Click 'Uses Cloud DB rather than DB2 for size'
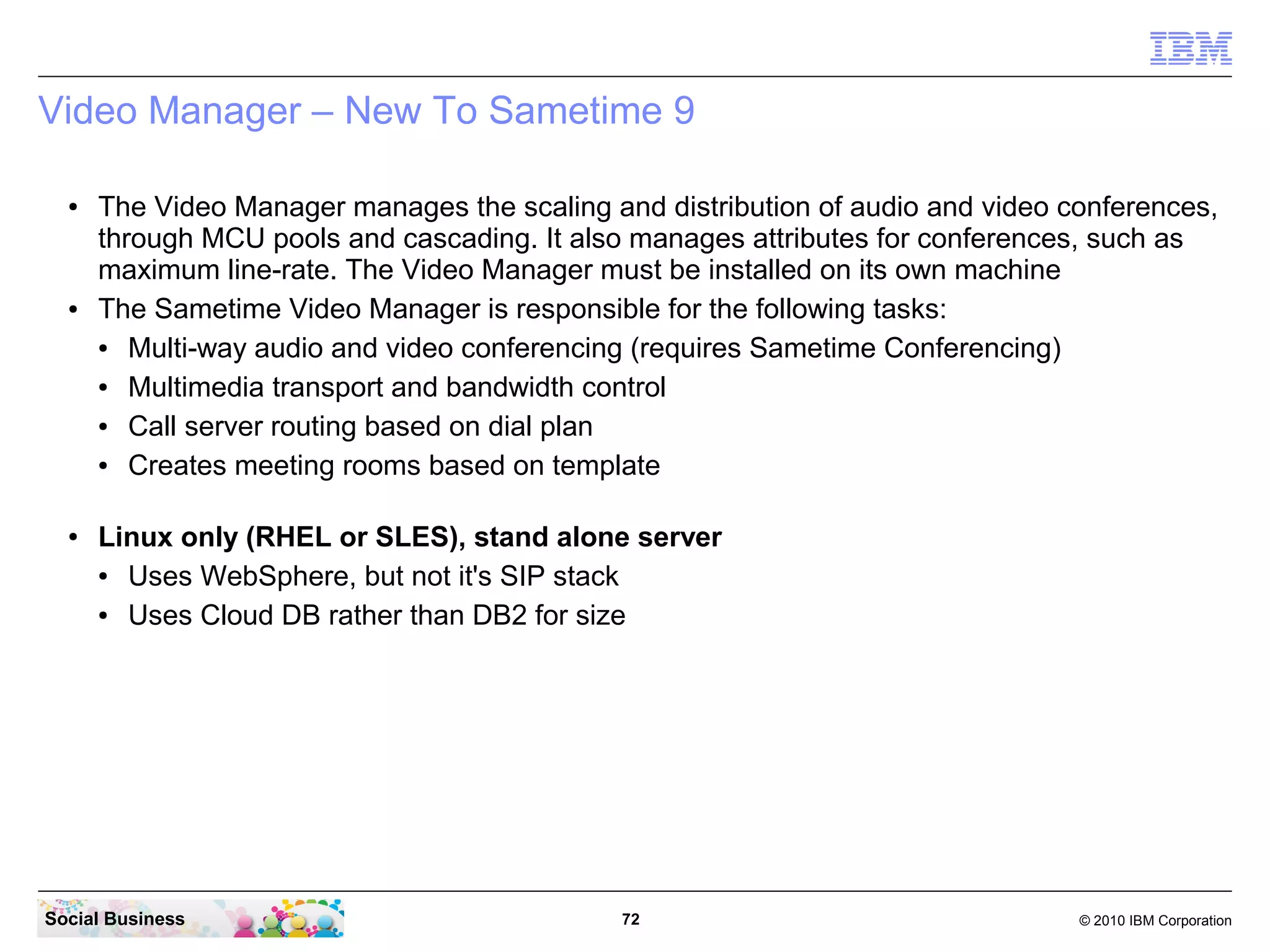 (377, 615)
